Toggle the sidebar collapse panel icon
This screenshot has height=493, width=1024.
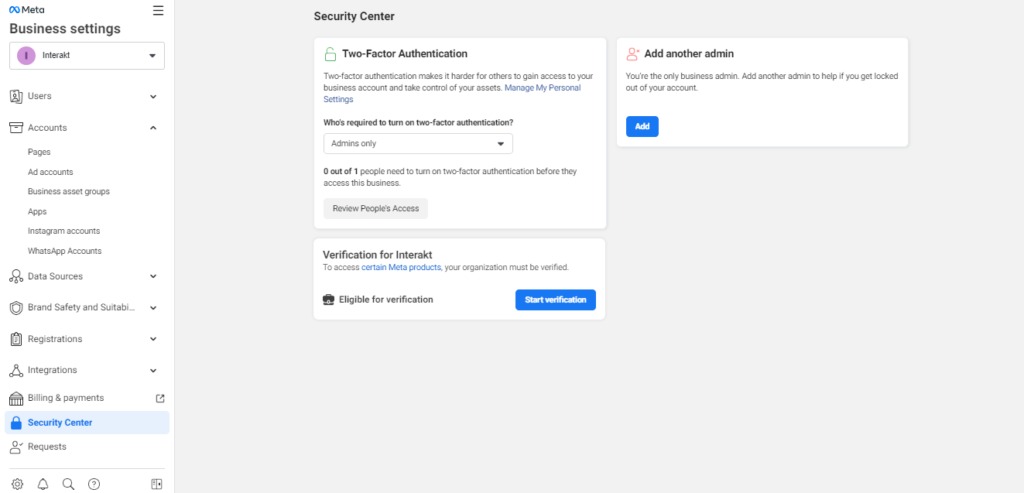tap(156, 484)
